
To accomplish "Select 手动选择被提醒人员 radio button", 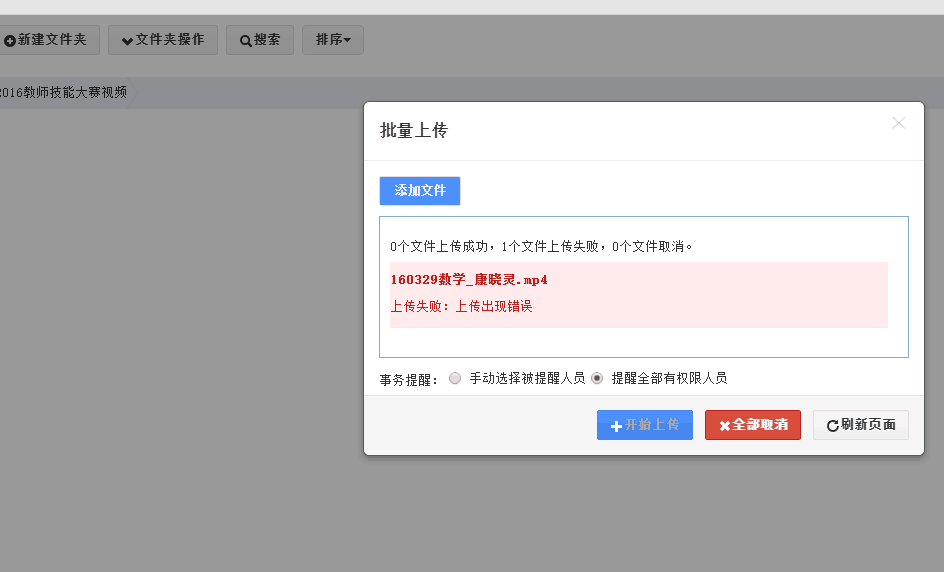I will click(455, 378).
